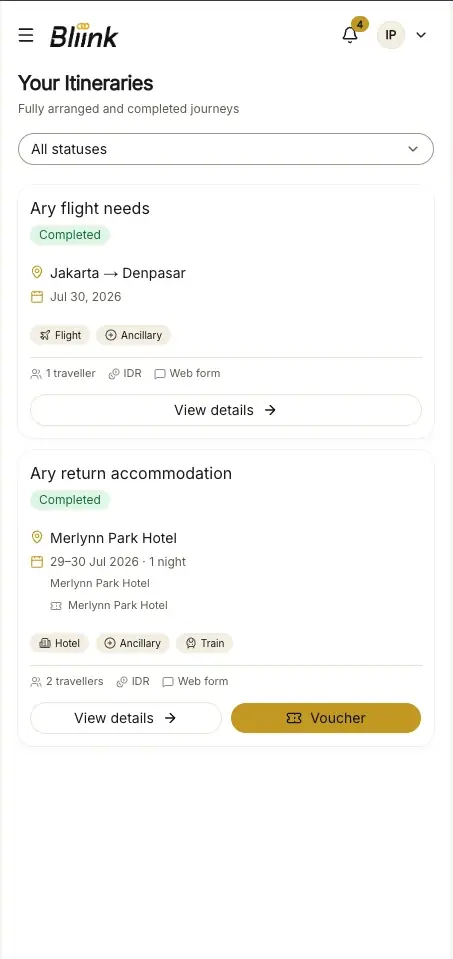View details of Ary return accommodation
The width and height of the screenshot is (453, 959).
point(125,718)
